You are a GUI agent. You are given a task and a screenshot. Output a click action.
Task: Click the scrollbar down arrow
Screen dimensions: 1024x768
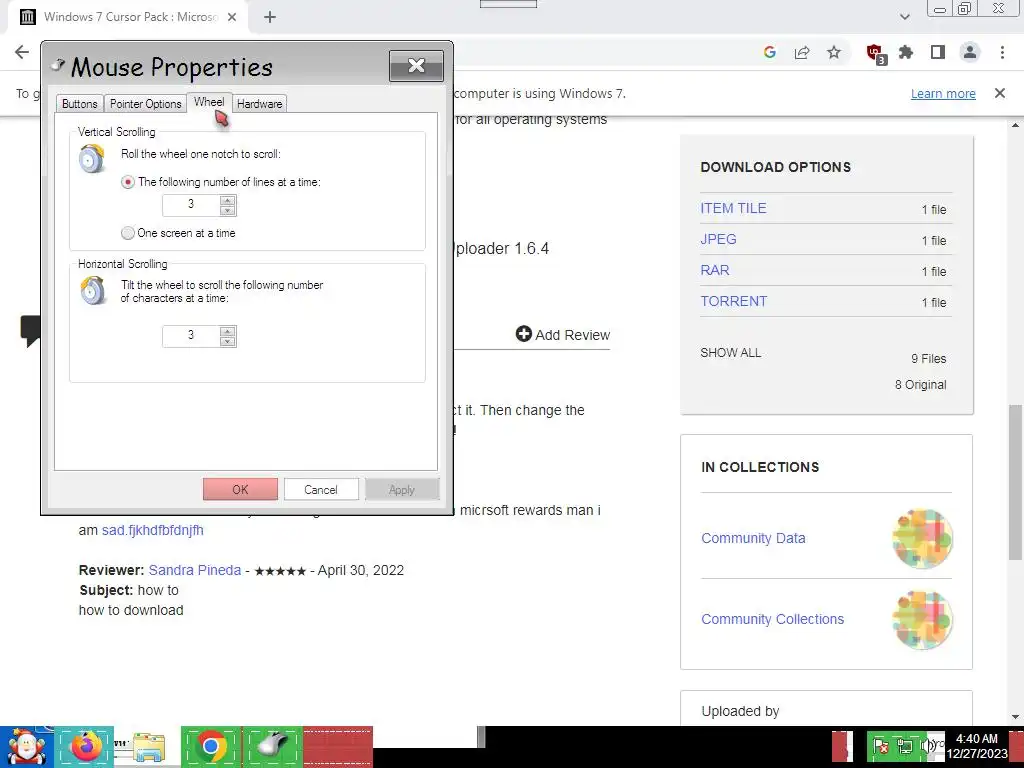[1016, 717]
